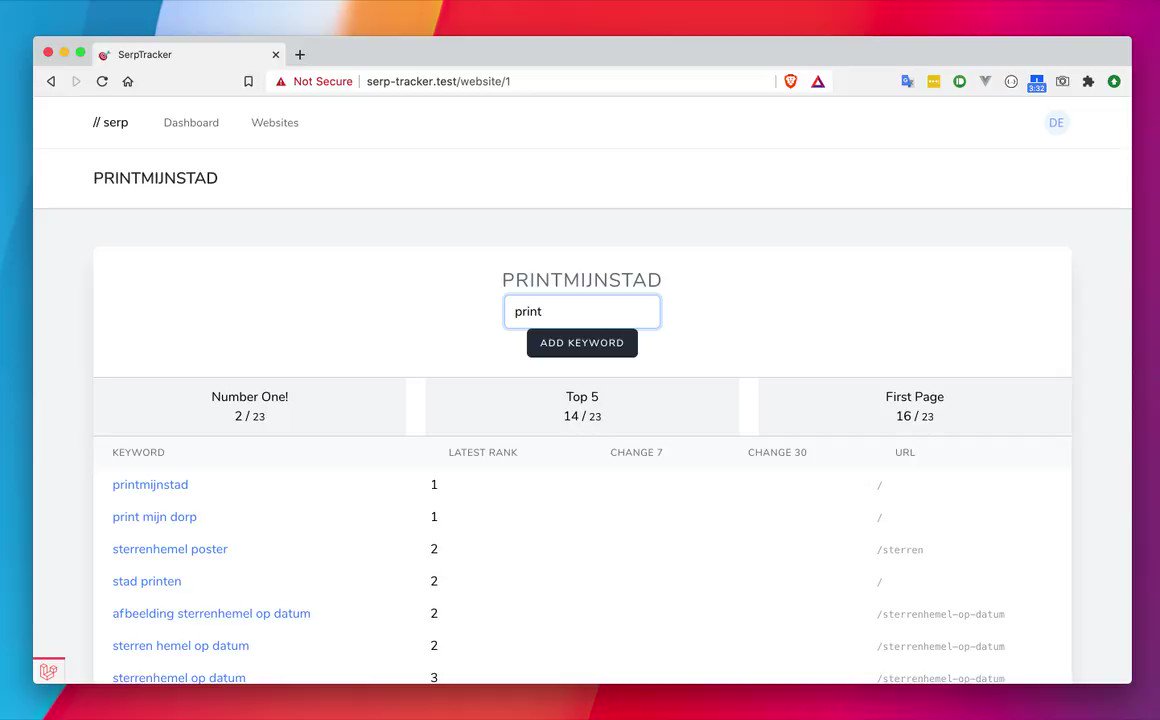Click the PRINTMIJNSTAD heading above keyword input
This screenshot has width=1160, height=720.
coord(582,280)
